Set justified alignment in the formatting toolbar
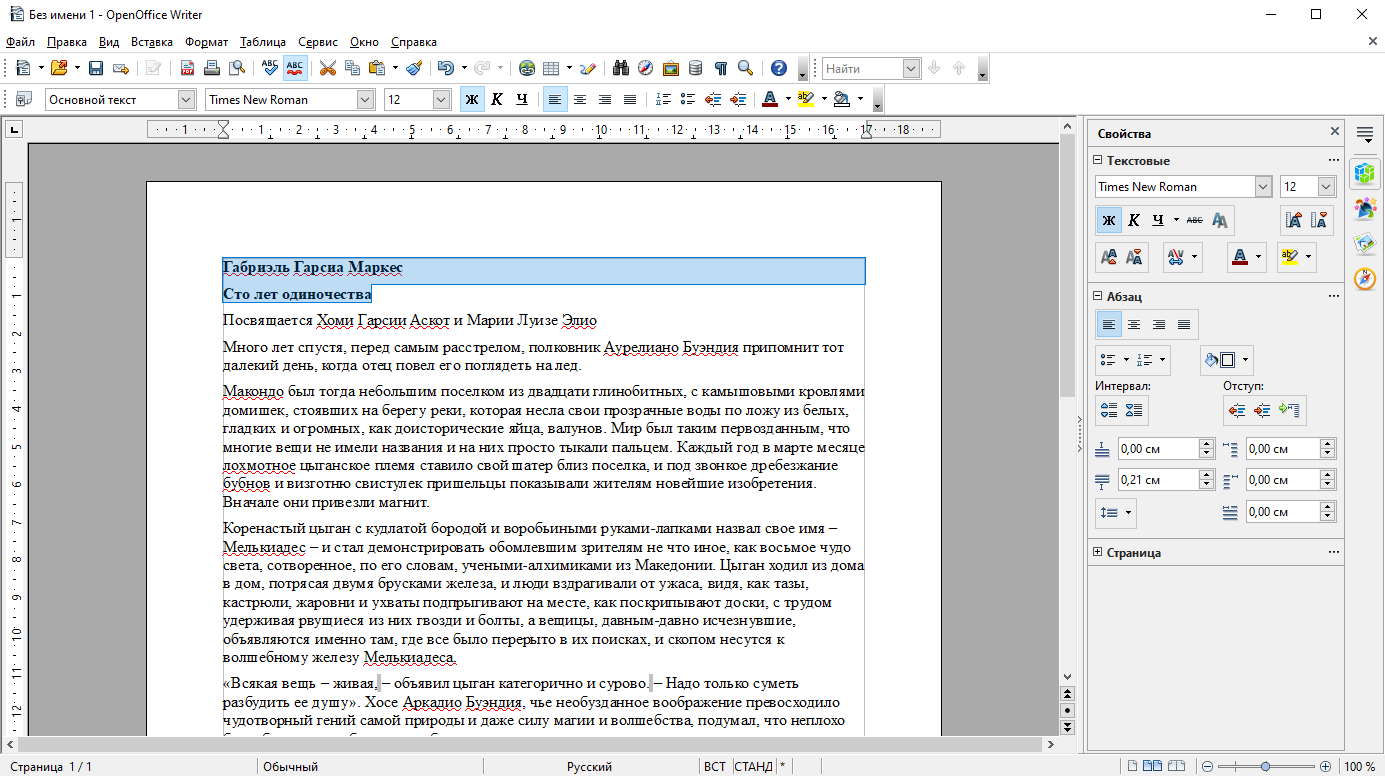 click(630, 99)
